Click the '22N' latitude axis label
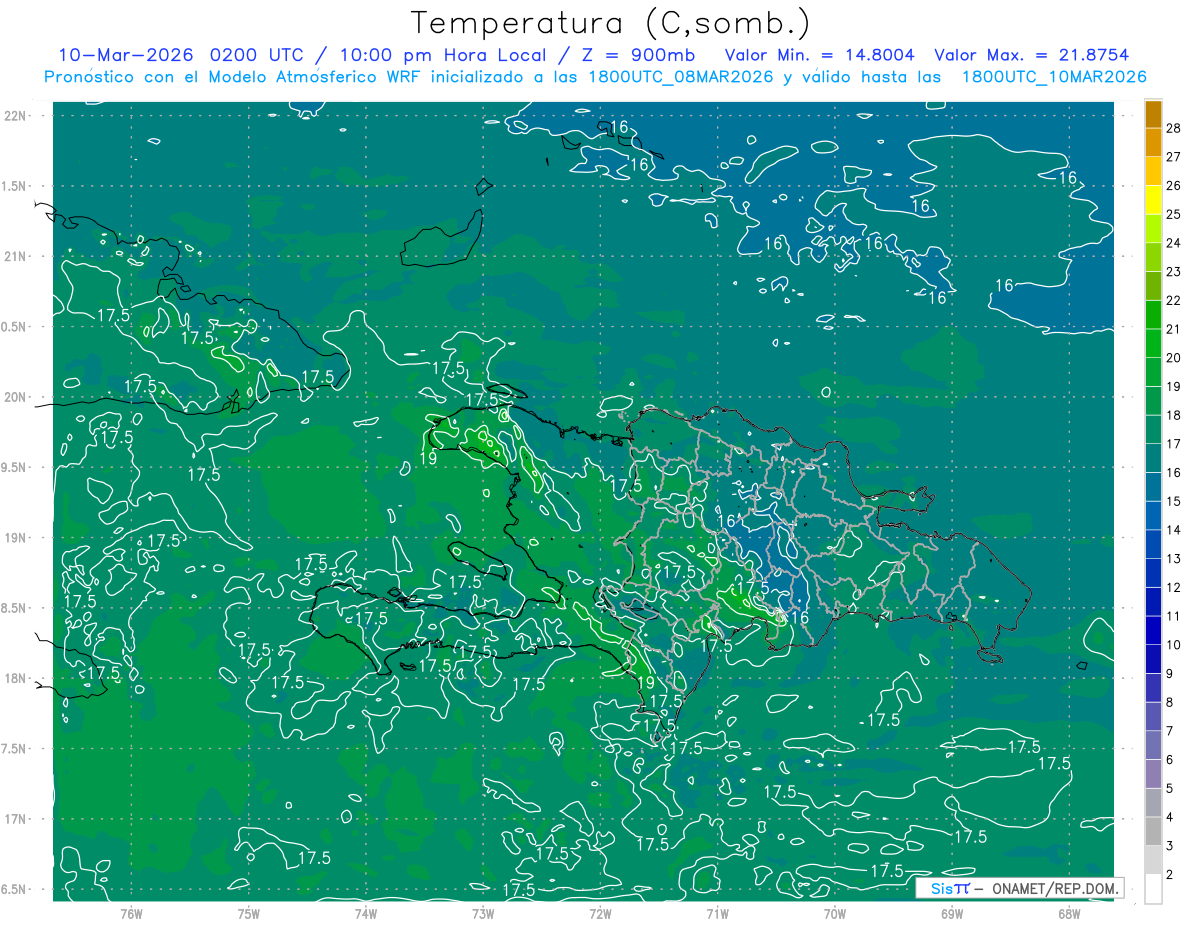The image size is (1200, 927). pyautogui.click(x=16, y=115)
